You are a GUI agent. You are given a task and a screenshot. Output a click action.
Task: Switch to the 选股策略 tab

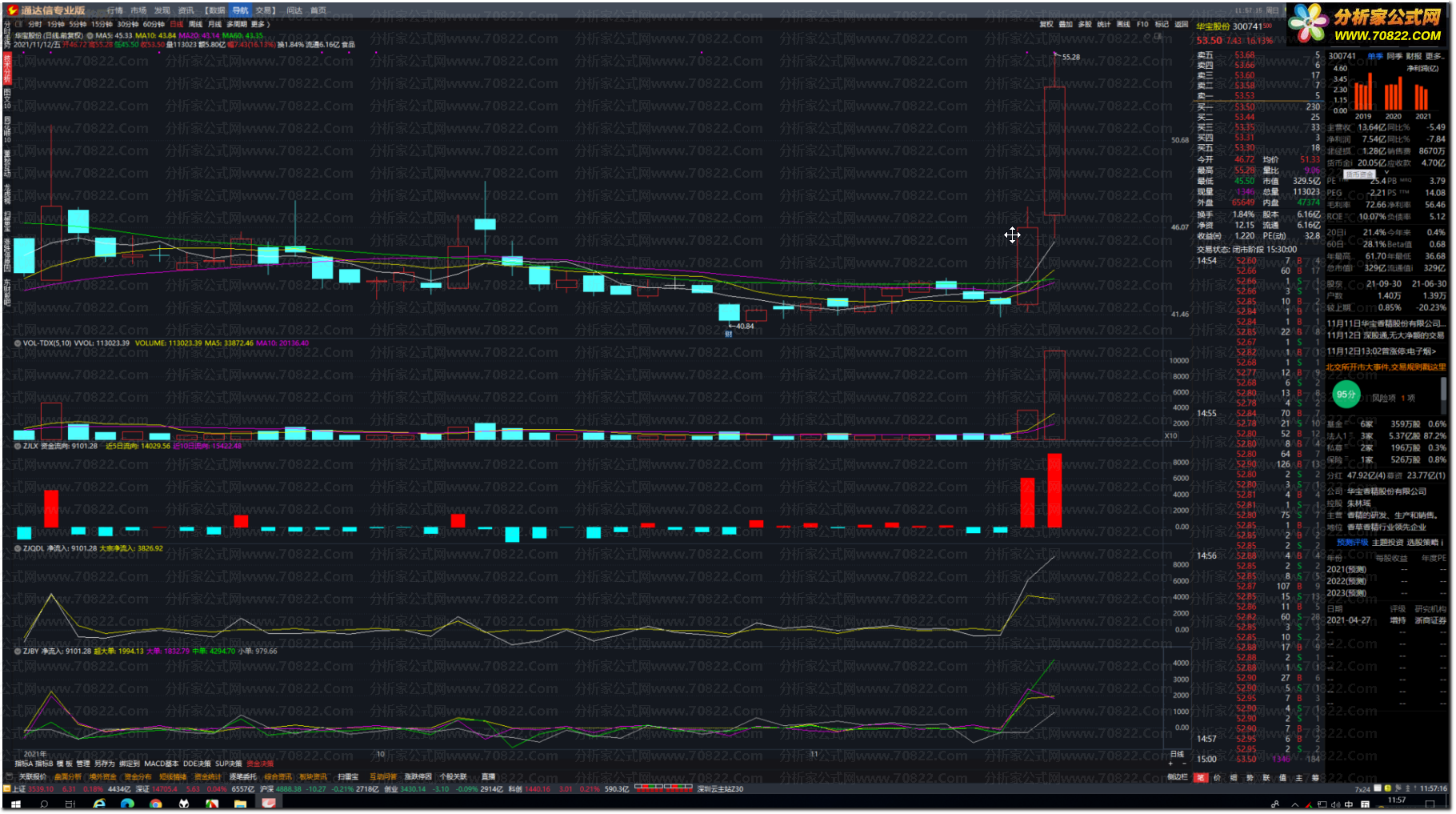[1423, 543]
